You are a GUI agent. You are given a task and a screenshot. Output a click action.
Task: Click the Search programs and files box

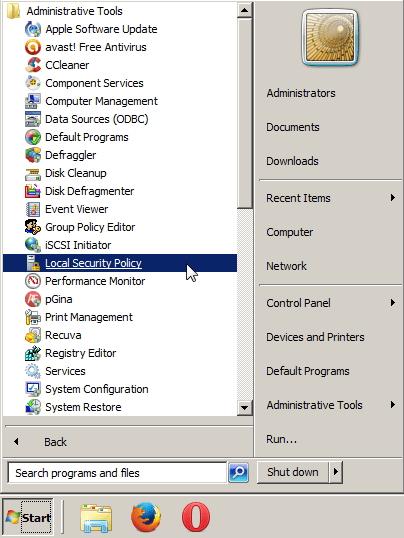pos(117,473)
